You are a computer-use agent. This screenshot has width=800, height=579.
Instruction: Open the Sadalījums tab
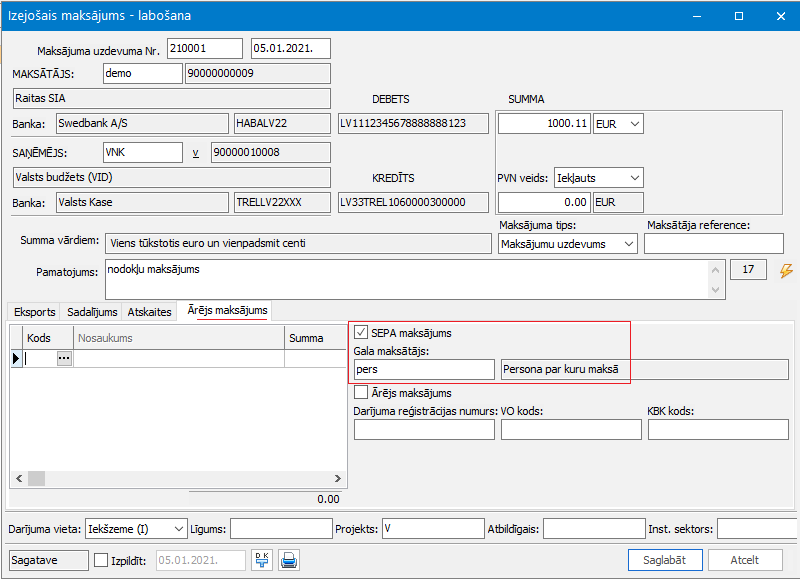tap(93, 312)
